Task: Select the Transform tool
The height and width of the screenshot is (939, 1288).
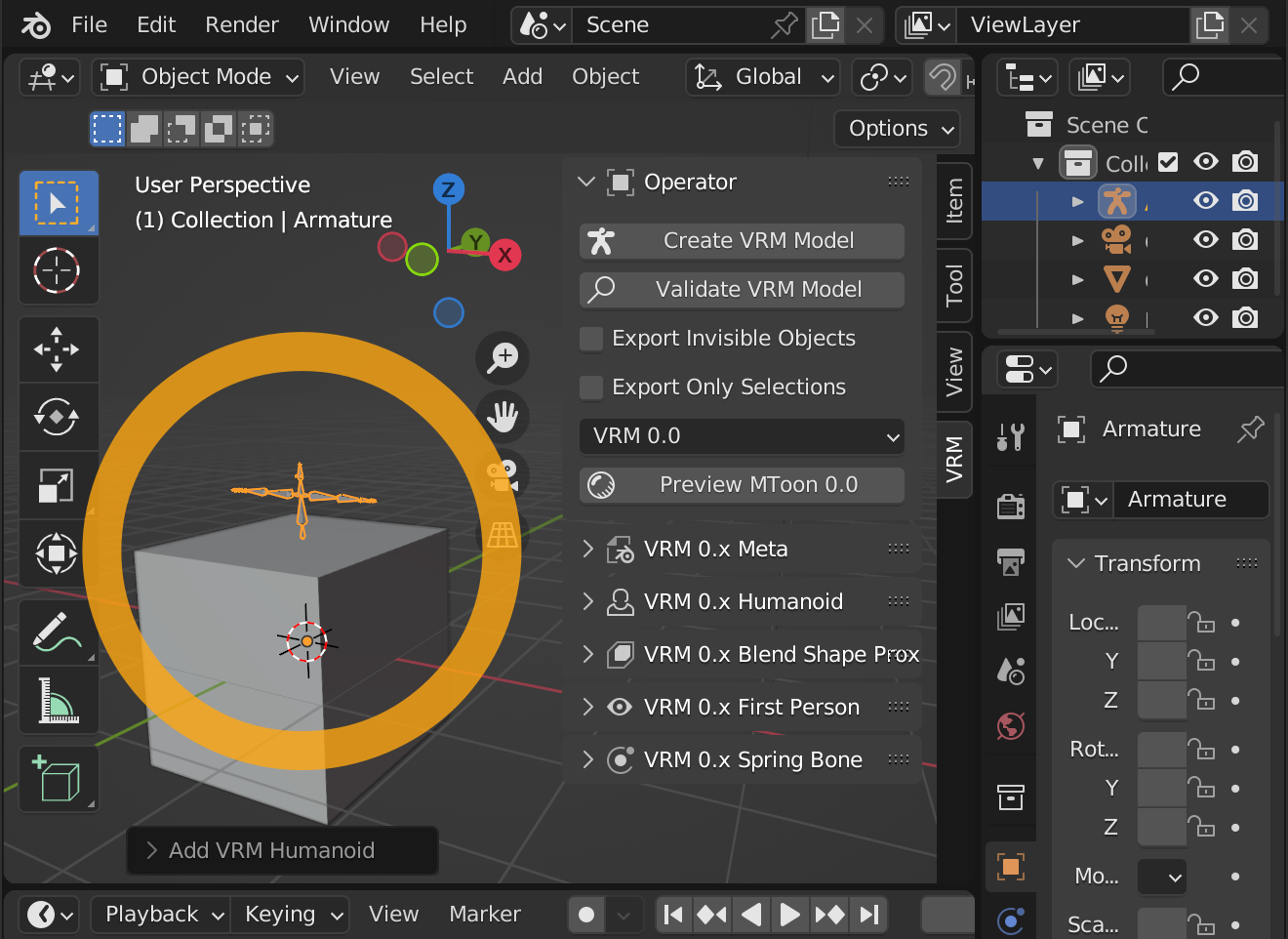Action: click(59, 553)
